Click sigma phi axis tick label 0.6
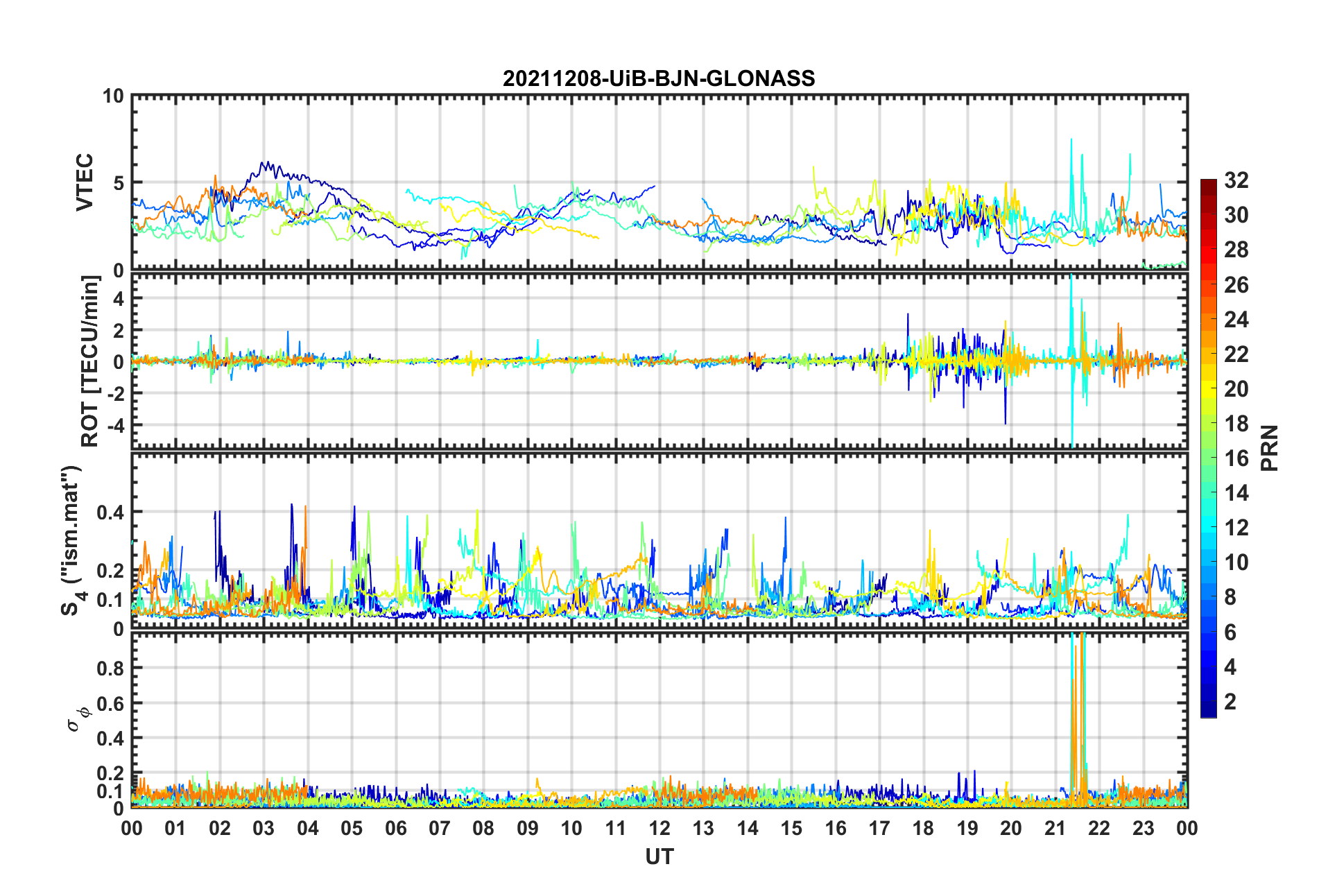 pyautogui.click(x=110, y=703)
